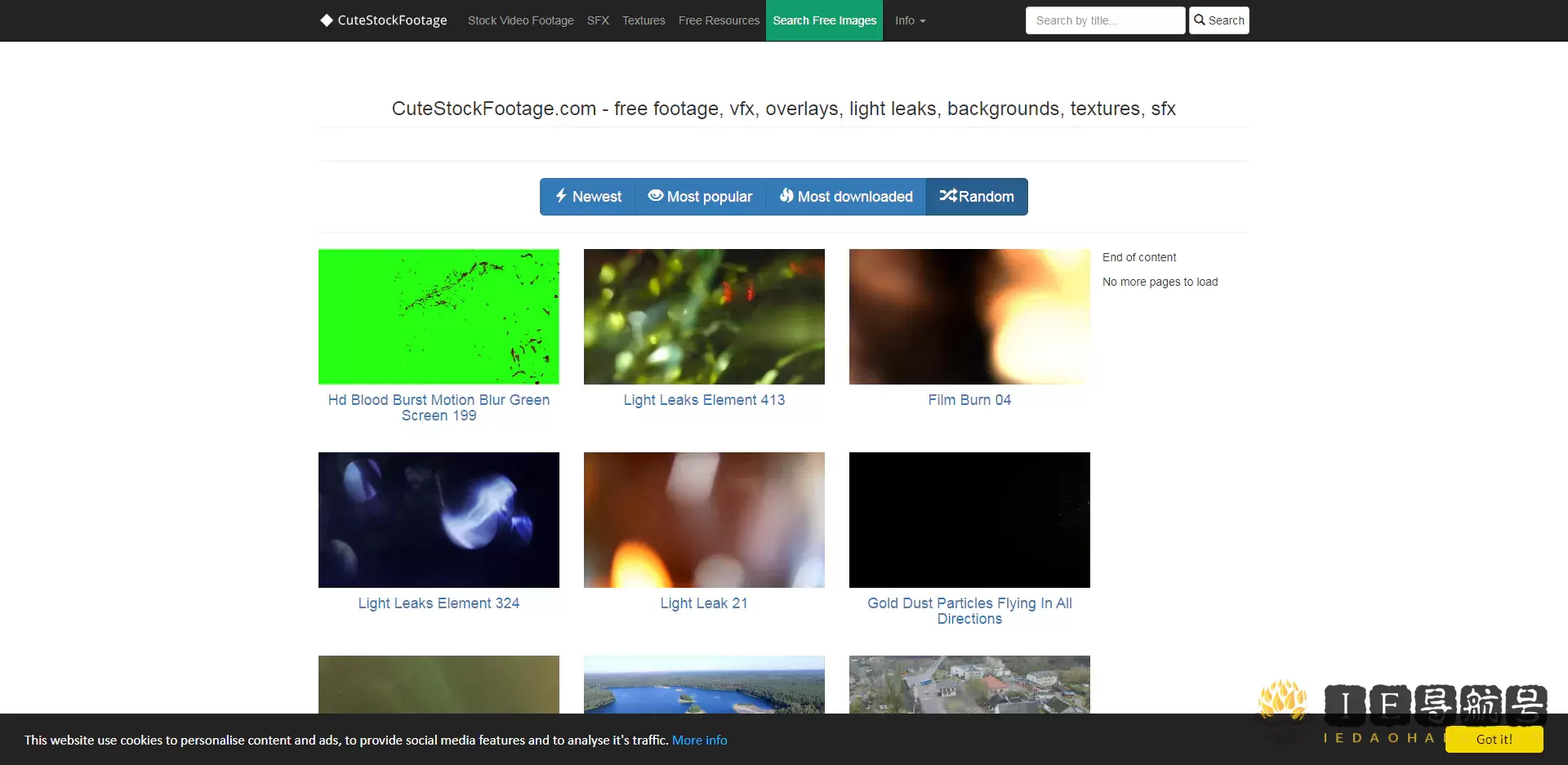Open the Stock Video Footage menu
The image size is (1568, 765).
tap(520, 20)
